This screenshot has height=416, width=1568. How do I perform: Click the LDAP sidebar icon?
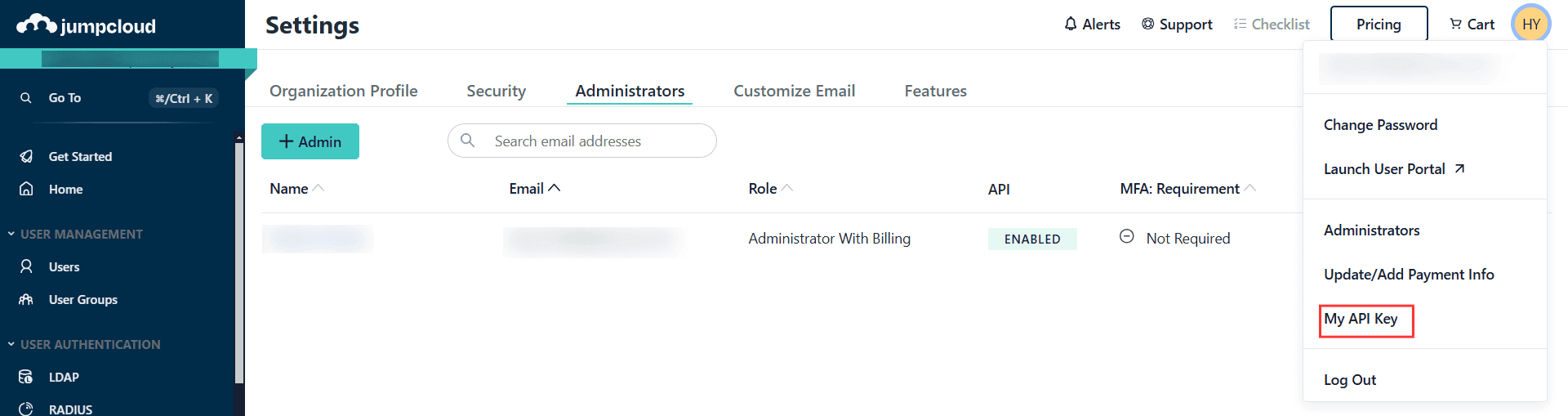26,377
